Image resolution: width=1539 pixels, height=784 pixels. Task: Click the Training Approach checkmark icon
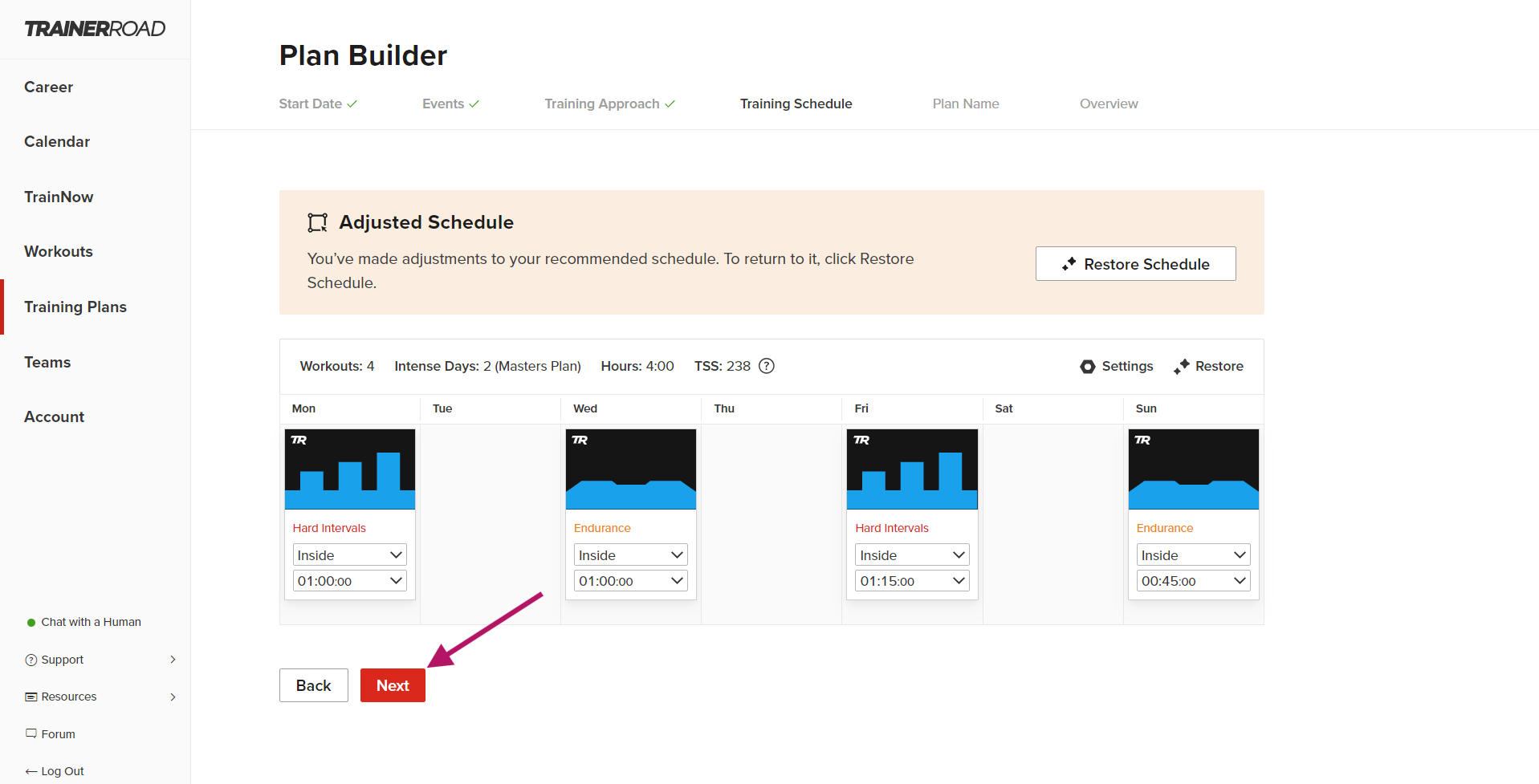pos(670,104)
